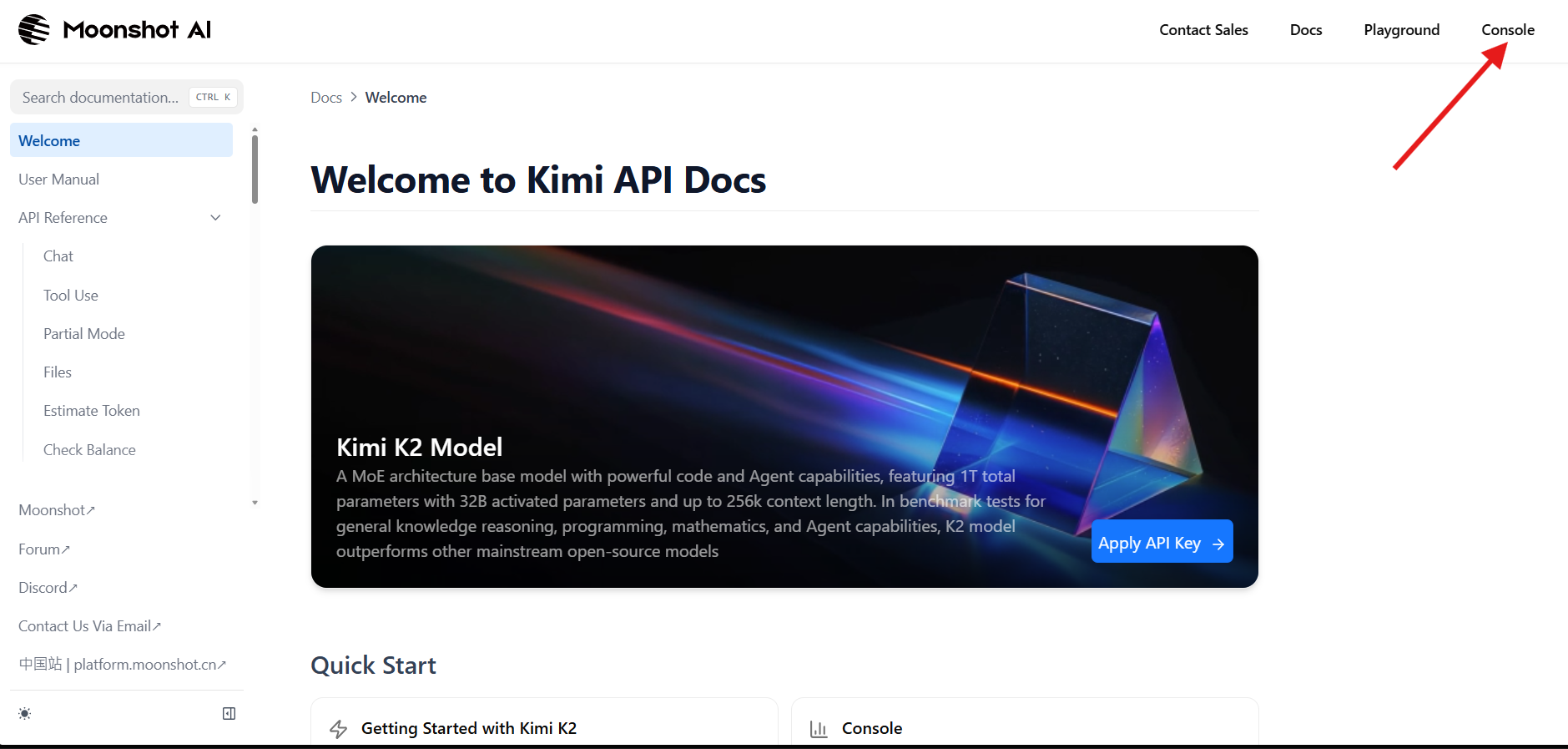Collapse the sidebar using panel icon
The height and width of the screenshot is (749, 1568).
coord(229,714)
